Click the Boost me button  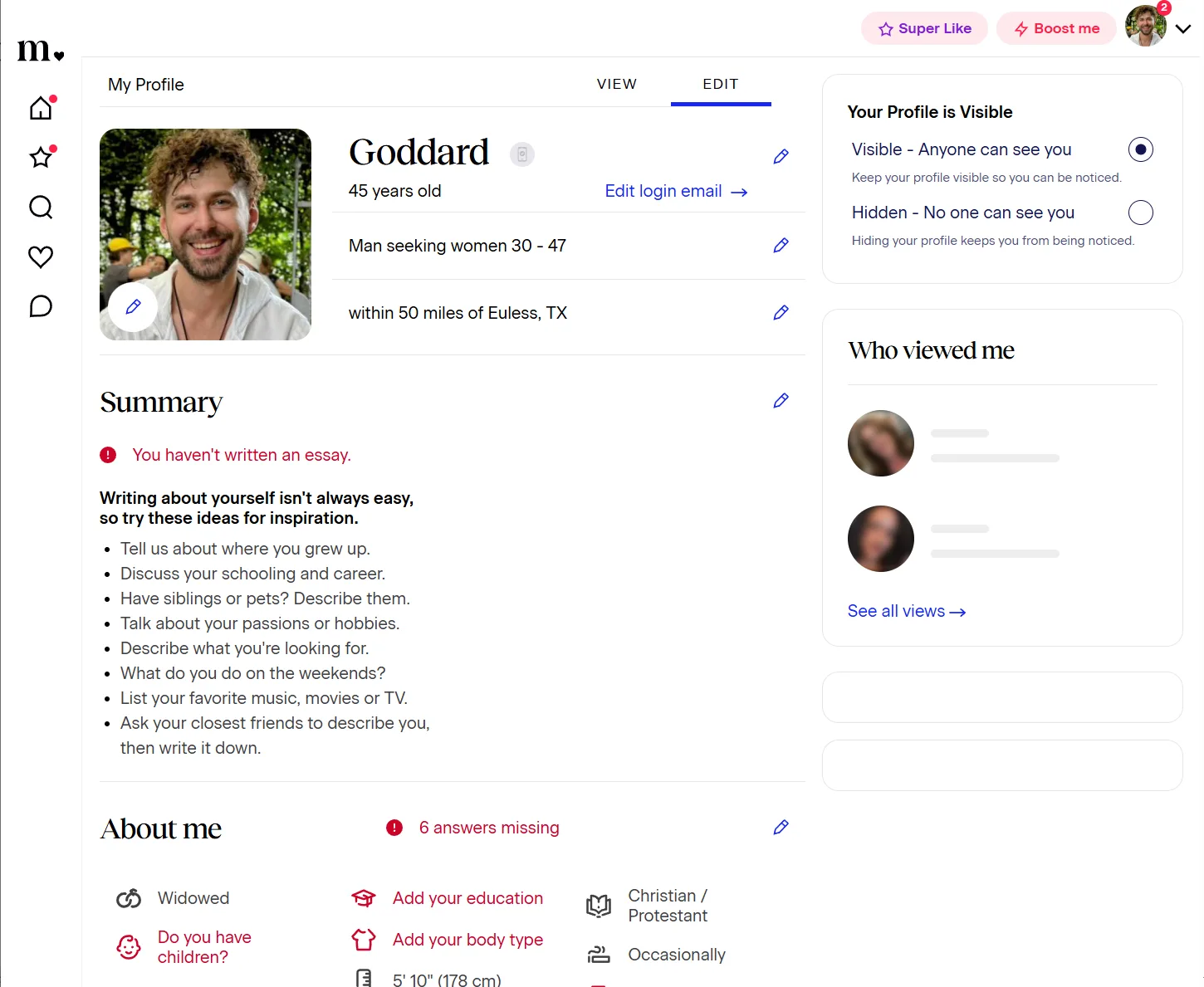(x=1056, y=28)
